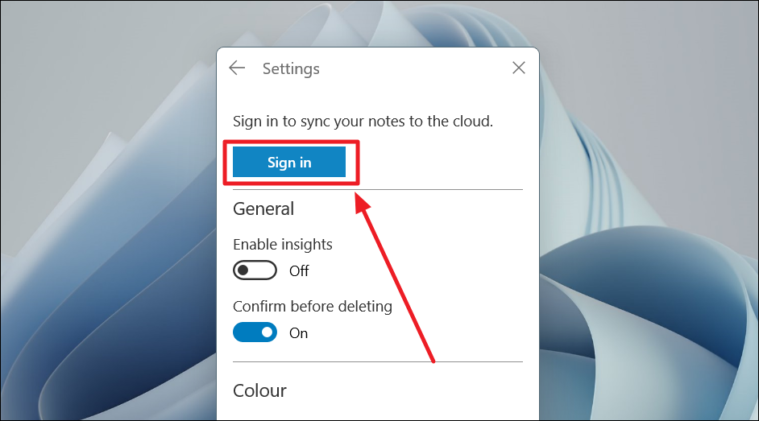Viewport: 759px width, 421px height.
Task: Click the red arrow annotation pointing at Sign in
Action: [395, 277]
